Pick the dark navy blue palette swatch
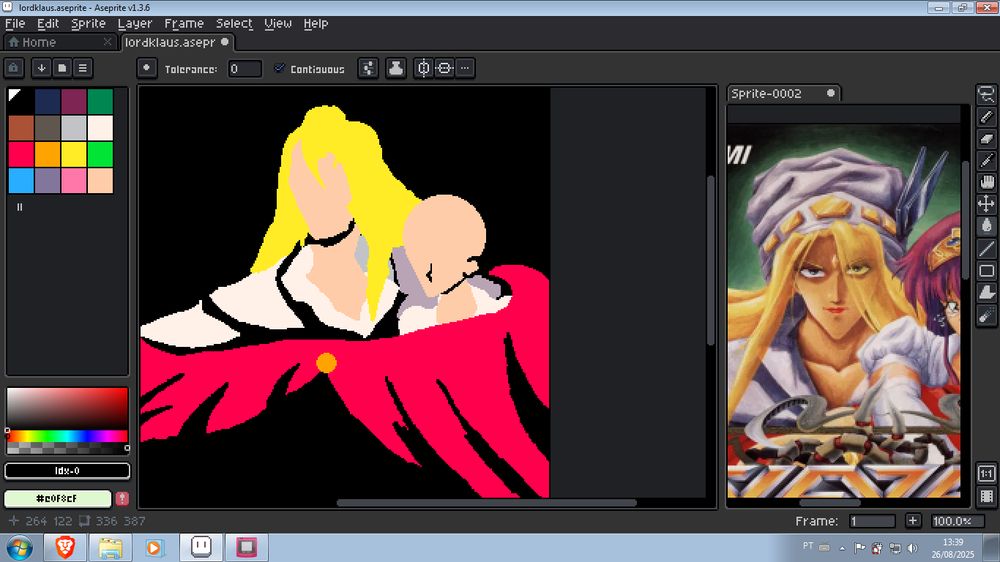Viewport: 1000px width, 562px height. tap(48, 101)
